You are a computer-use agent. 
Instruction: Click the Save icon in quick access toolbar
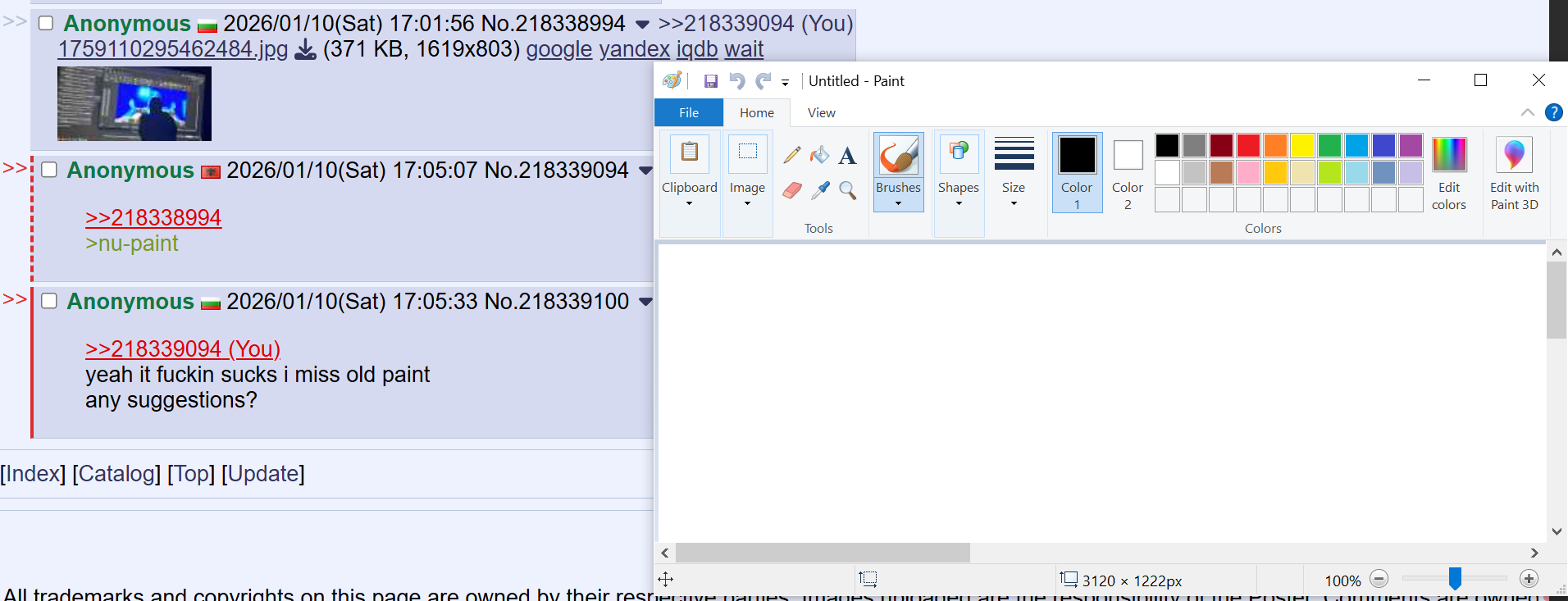[x=711, y=80]
